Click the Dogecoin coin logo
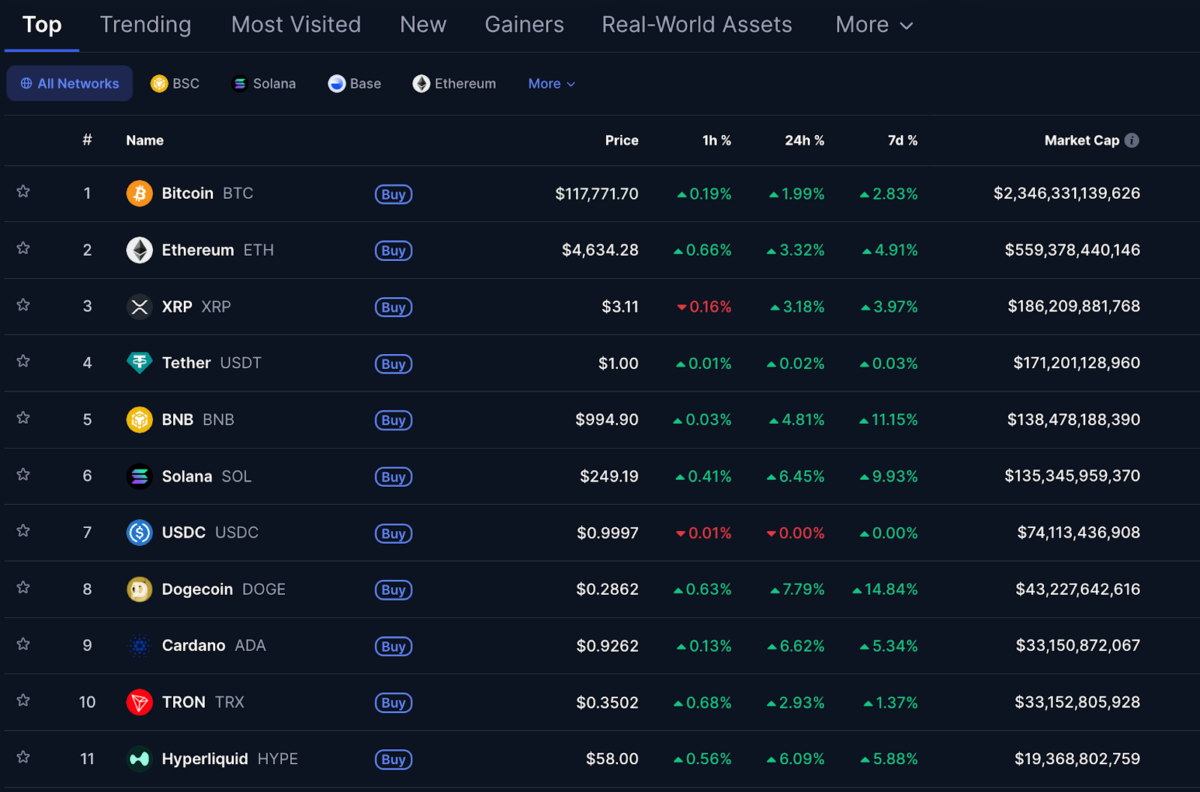This screenshot has height=792, width=1200. point(139,589)
